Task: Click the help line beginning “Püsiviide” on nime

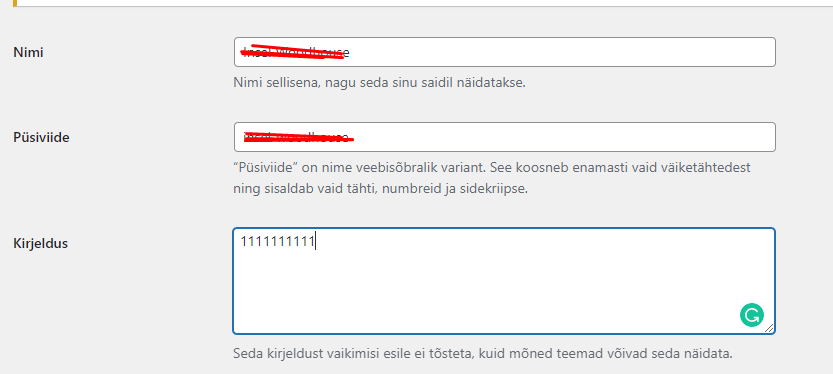Action: 492,168
